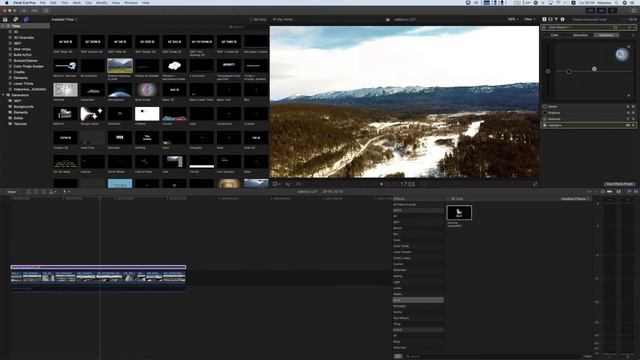Collapse the Titles category in sidebar
The height and width of the screenshot is (360, 640).
3,26
